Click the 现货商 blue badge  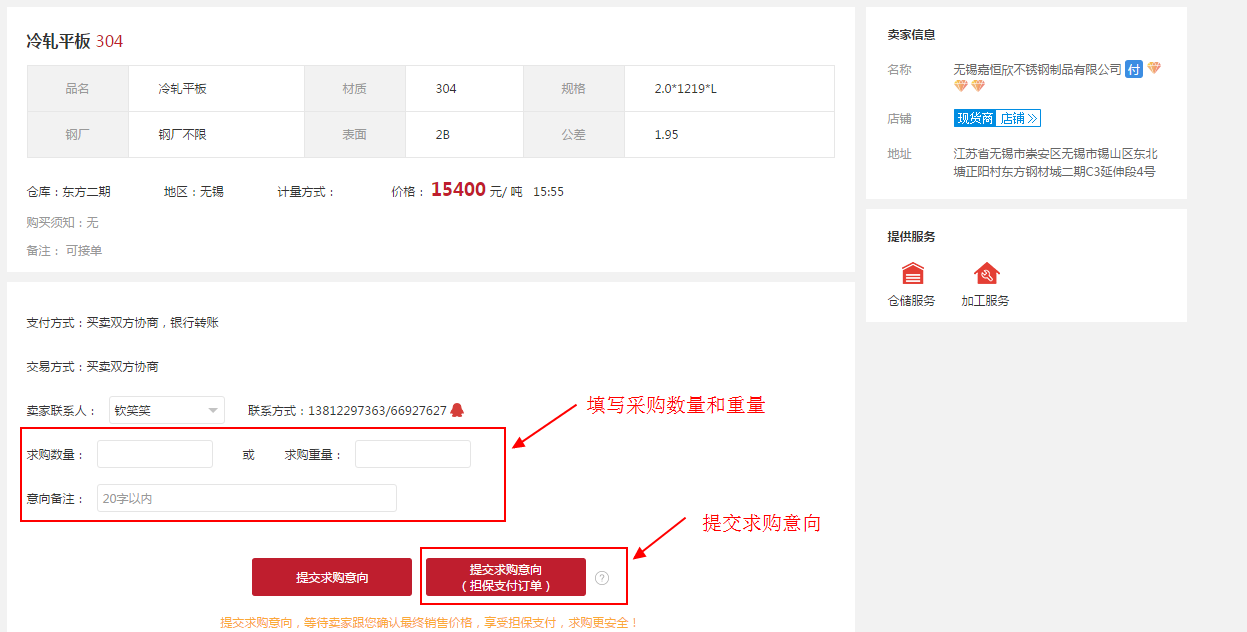(975, 119)
